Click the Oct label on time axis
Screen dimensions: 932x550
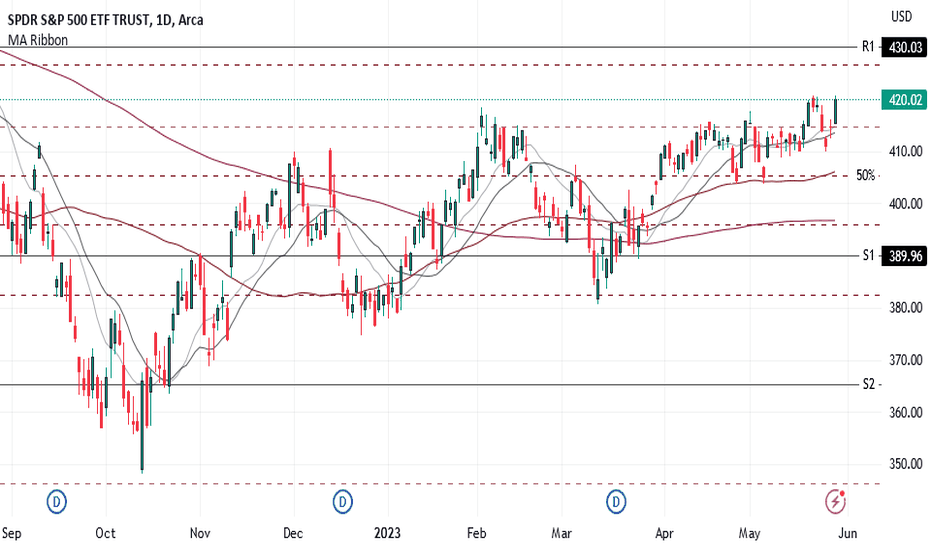[x=105, y=533]
